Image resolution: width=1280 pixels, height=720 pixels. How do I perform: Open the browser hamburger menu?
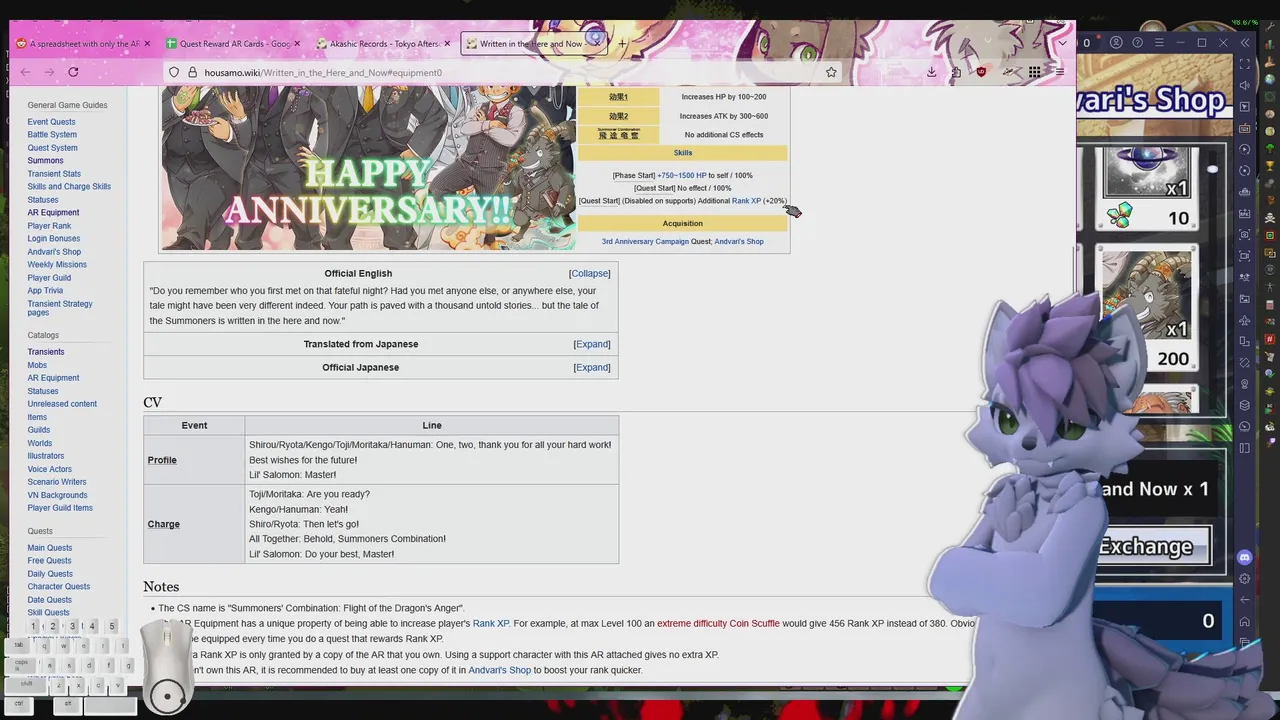point(1059,72)
